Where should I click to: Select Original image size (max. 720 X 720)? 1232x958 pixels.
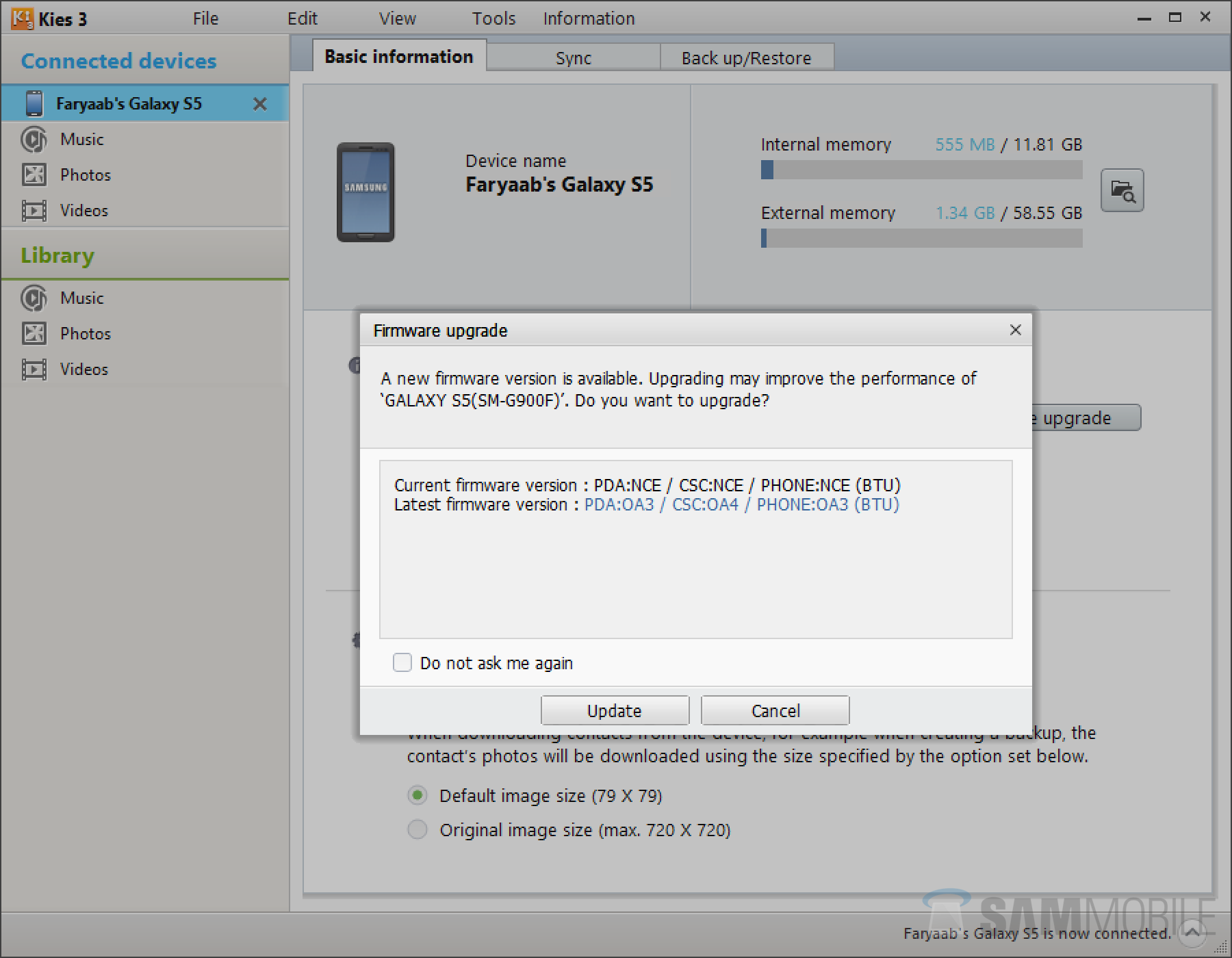pyautogui.click(x=418, y=830)
